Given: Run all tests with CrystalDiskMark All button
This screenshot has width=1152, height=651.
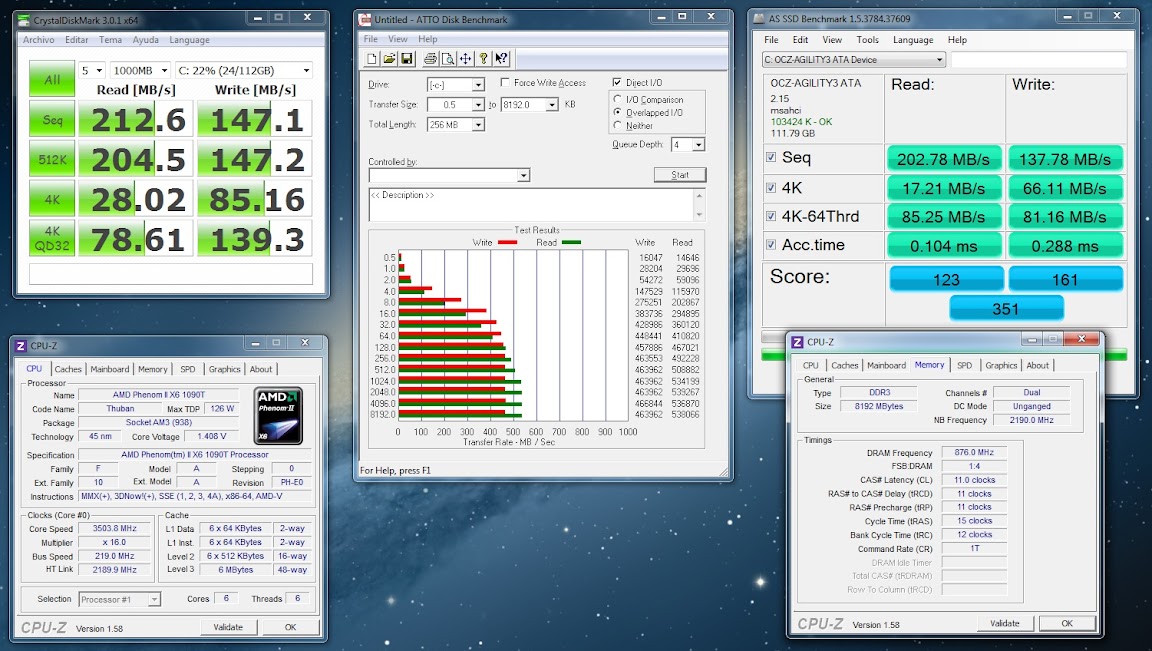Looking at the screenshot, I should (51, 79).
